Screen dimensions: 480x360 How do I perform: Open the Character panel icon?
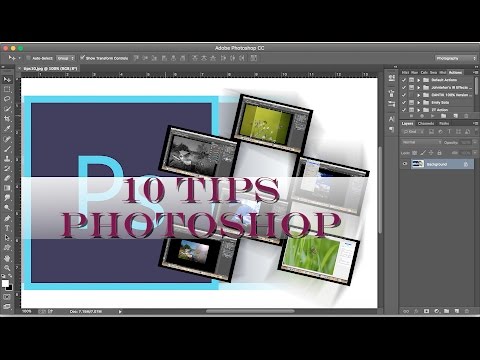[391, 119]
